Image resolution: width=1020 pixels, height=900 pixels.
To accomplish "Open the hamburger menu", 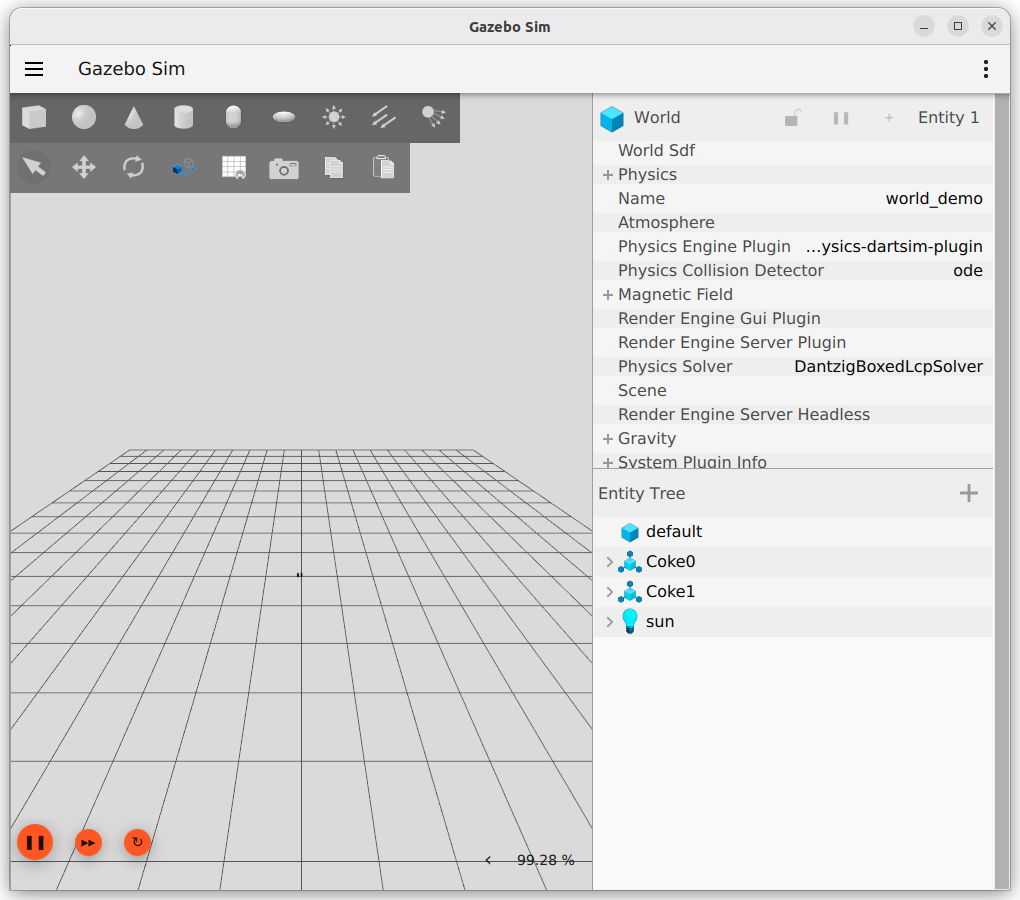I will pyautogui.click(x=34, y=69).
